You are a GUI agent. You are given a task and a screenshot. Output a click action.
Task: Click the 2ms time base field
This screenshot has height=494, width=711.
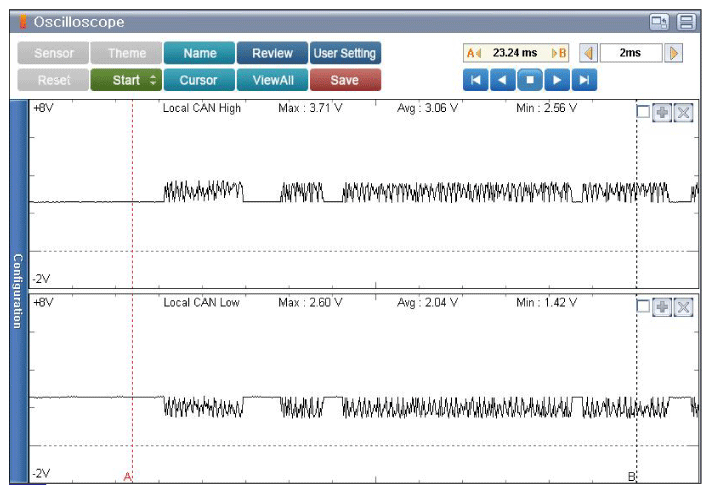(631, 53)
